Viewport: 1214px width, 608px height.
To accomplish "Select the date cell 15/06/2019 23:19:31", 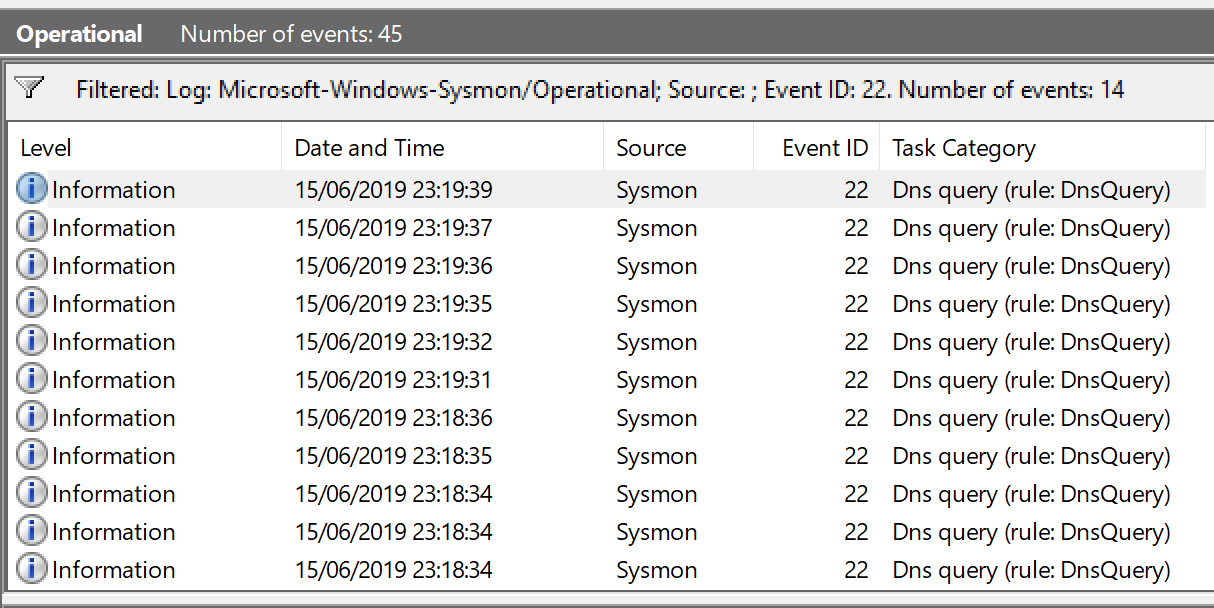I will pos(393,380).
